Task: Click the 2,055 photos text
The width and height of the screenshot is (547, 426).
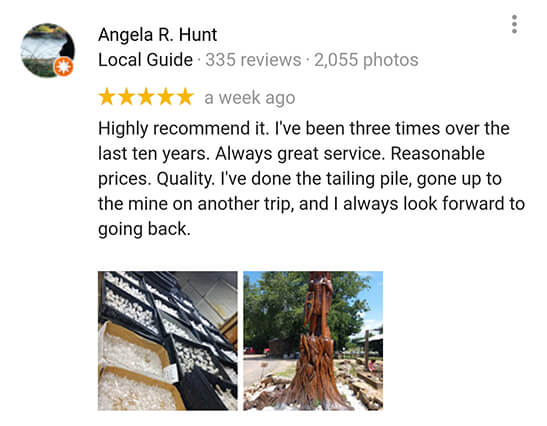Action: [366, 60]
